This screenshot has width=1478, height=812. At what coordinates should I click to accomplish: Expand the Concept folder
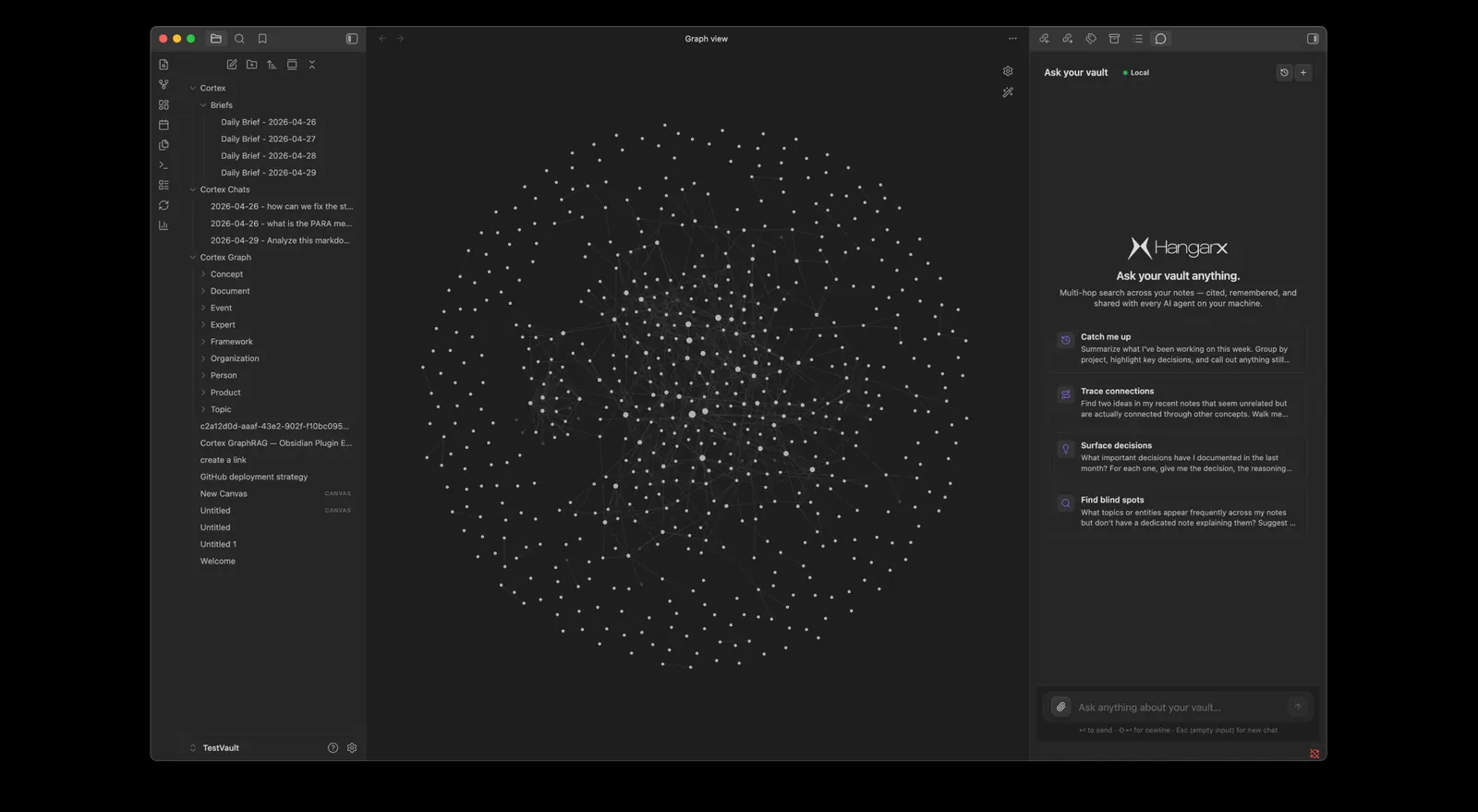tap(203, 274)
